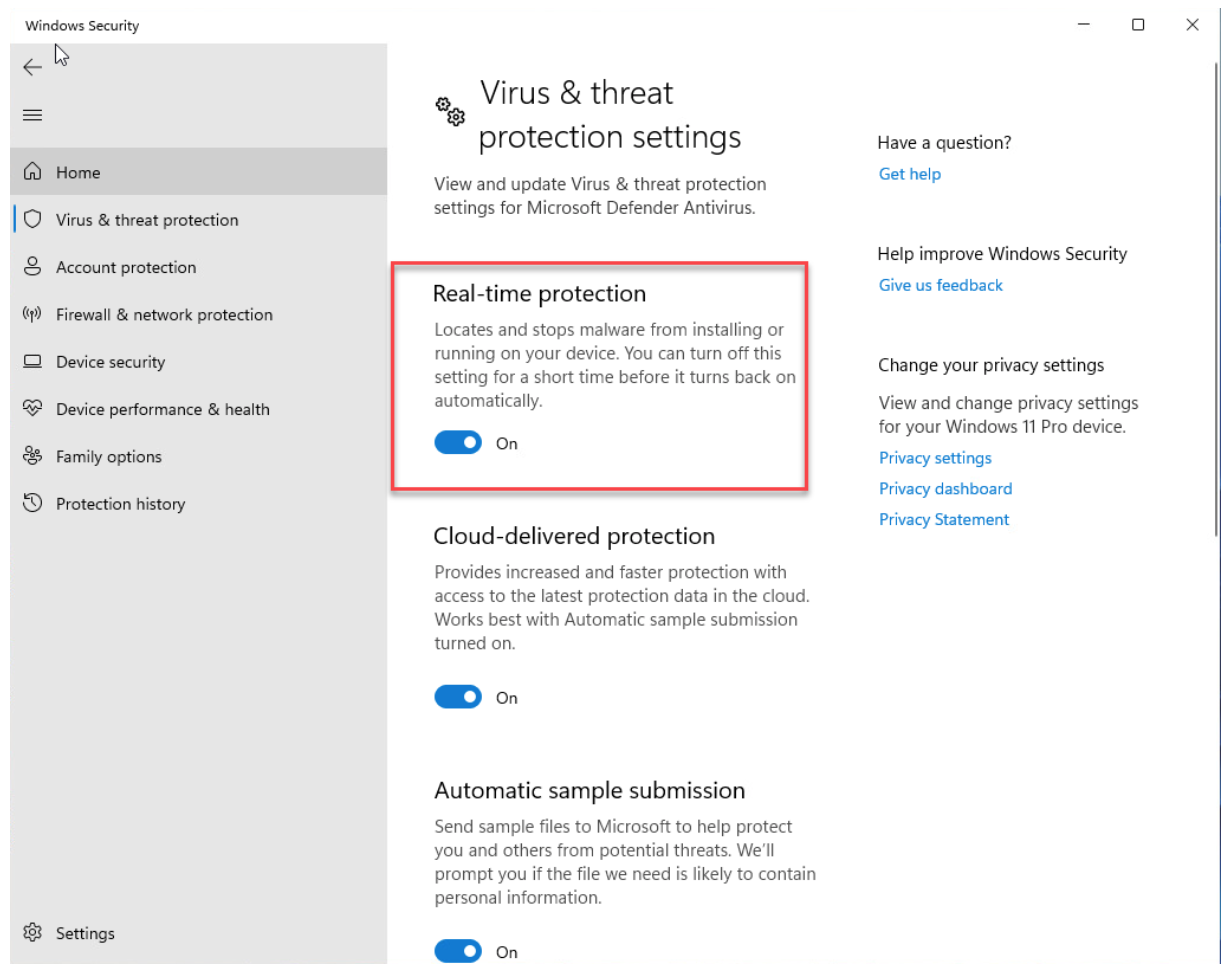The height and width of the screenshot is (976, 1226).
Task: Click the Device security laptop icon
Action: click(x=33, y=361)
